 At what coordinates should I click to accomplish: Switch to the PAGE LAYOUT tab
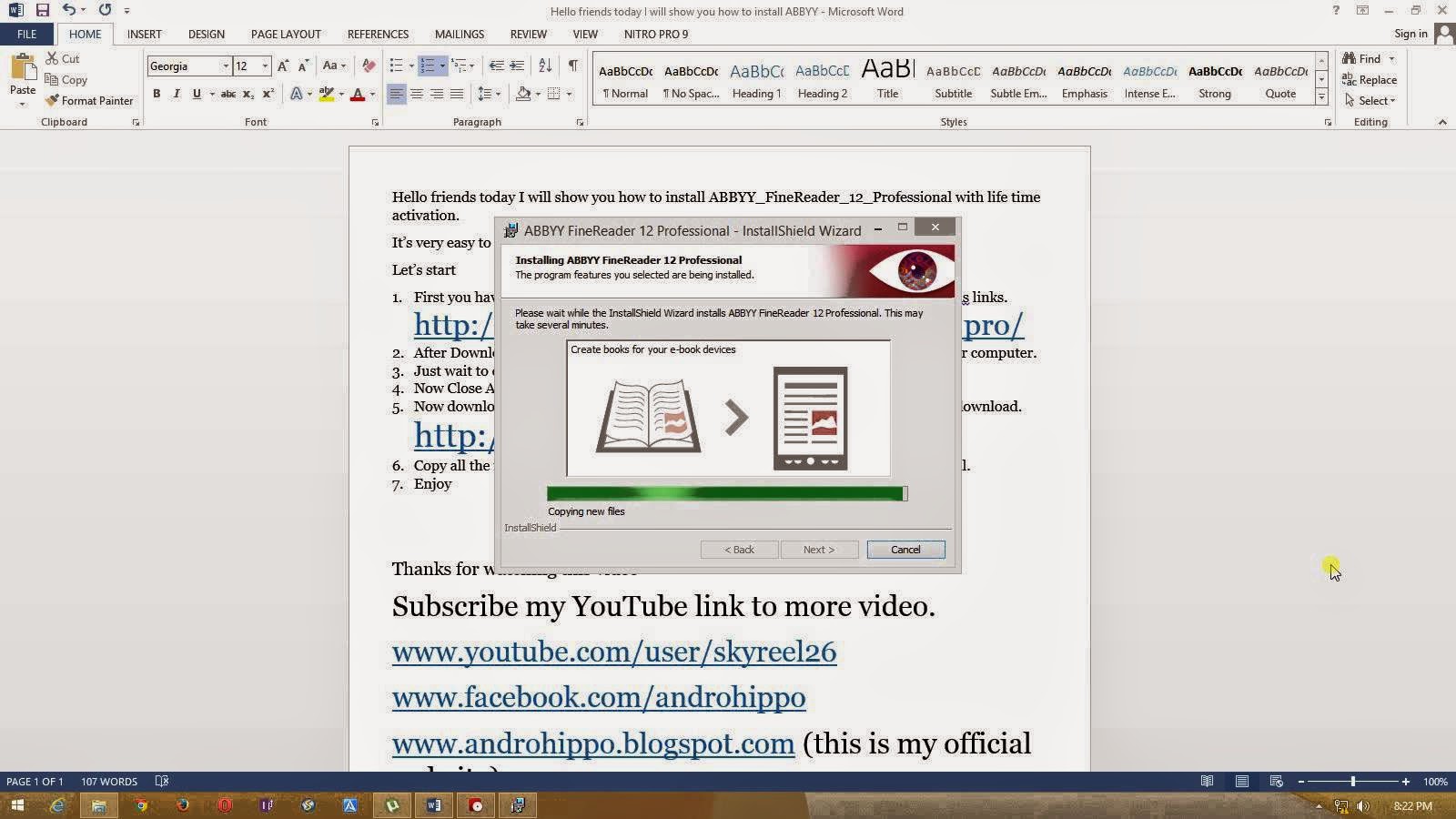(286, 34)
